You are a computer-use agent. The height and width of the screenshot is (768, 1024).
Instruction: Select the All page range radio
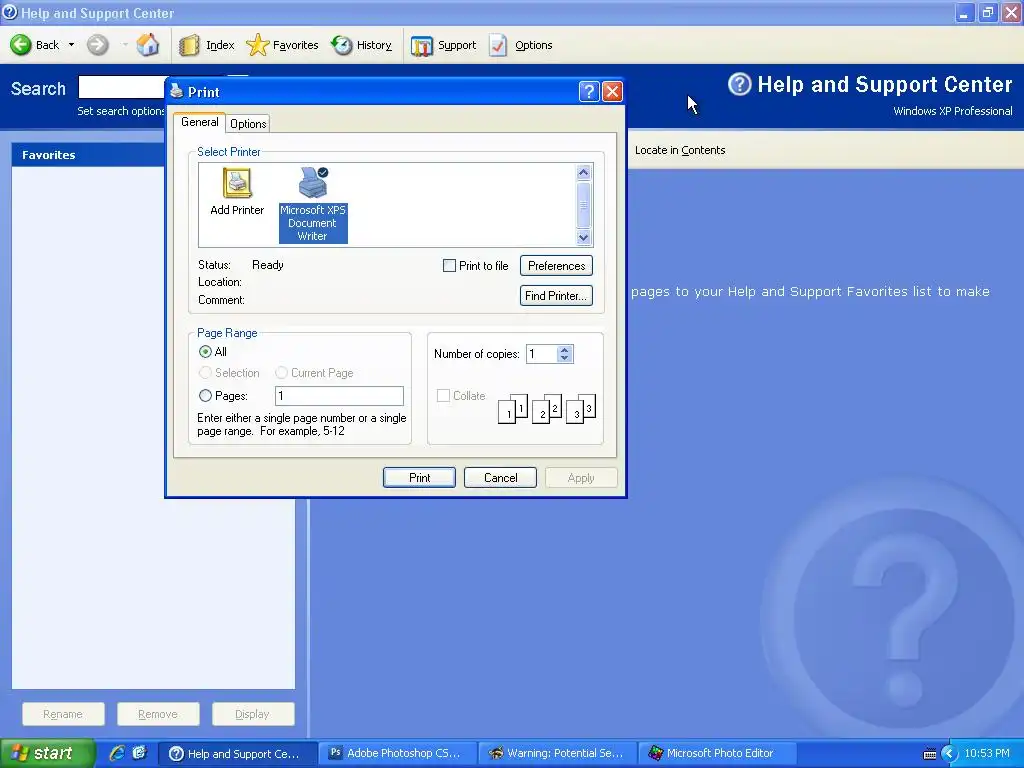pyautogui.click(x=205, y=351)
